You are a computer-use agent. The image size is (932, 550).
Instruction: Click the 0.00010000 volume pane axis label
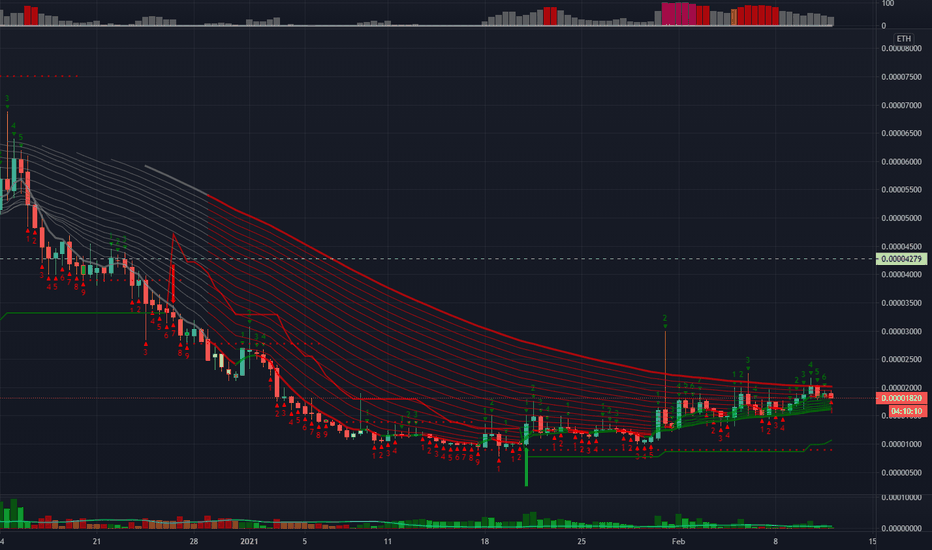pos(901,498)
